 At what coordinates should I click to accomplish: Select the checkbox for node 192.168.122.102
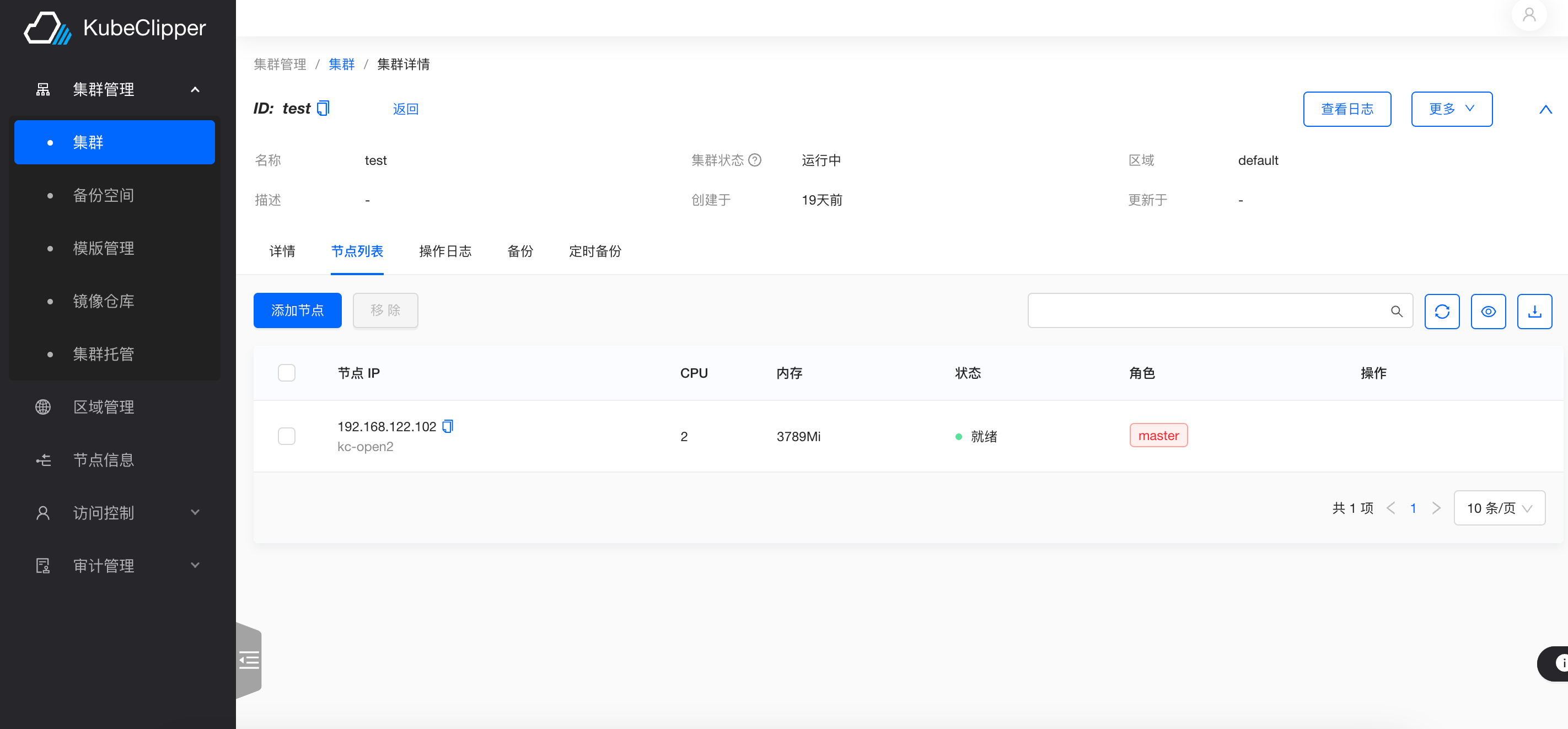click(x=286, y=436)
